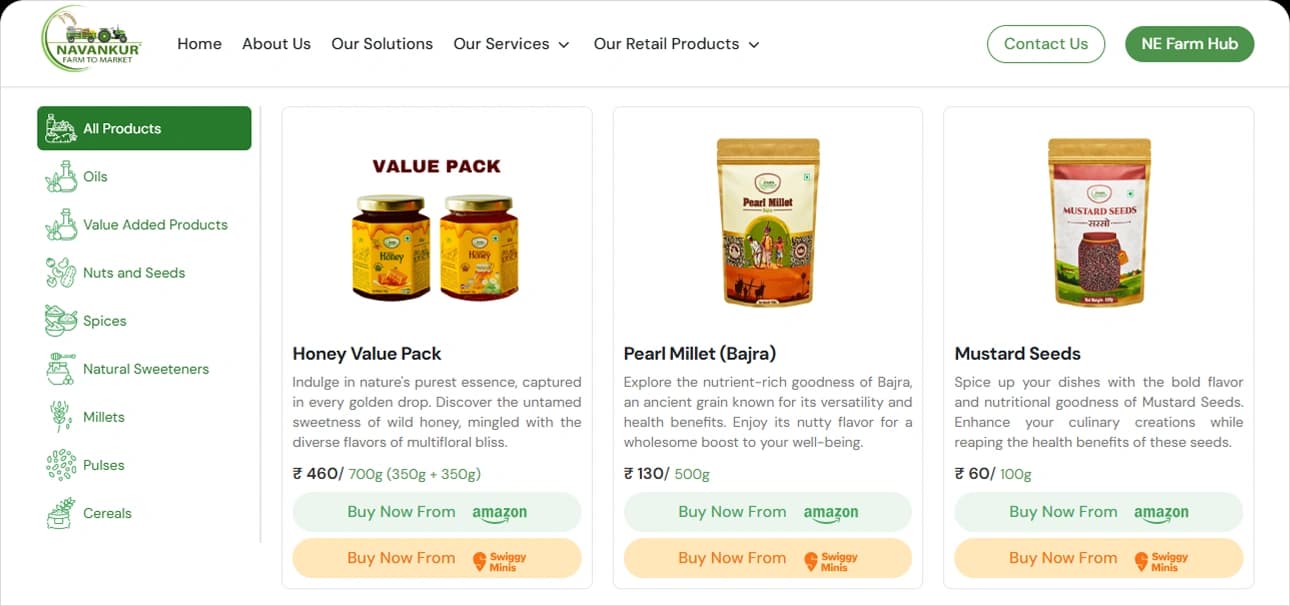Select the All Products sidebar tab
Image resolution: width=1290 pixels, height=606 pixels.
(x=144, y=129)
